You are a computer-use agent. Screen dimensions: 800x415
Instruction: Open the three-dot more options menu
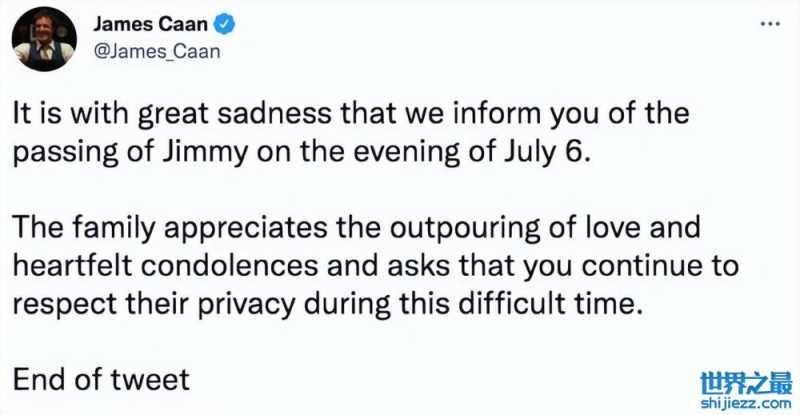tap(769, 23)
